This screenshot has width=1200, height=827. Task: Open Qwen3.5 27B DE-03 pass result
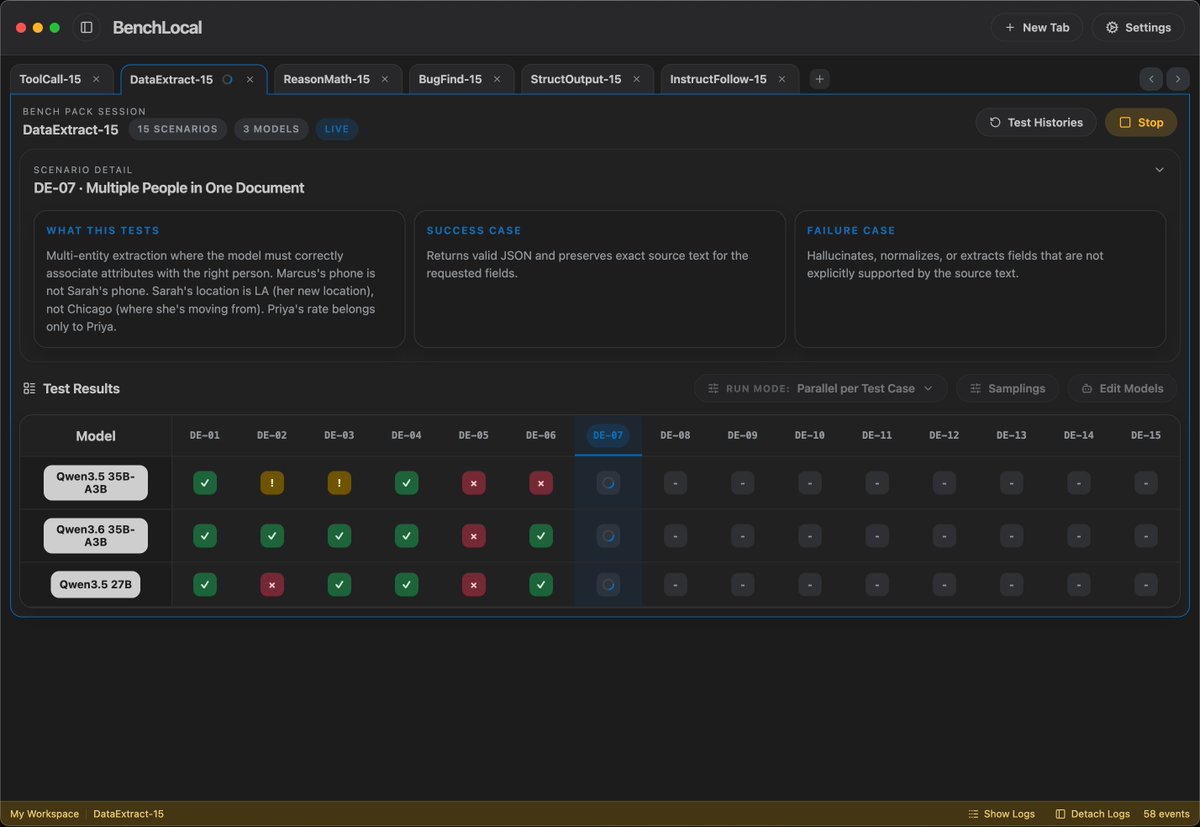coord(339,584)
